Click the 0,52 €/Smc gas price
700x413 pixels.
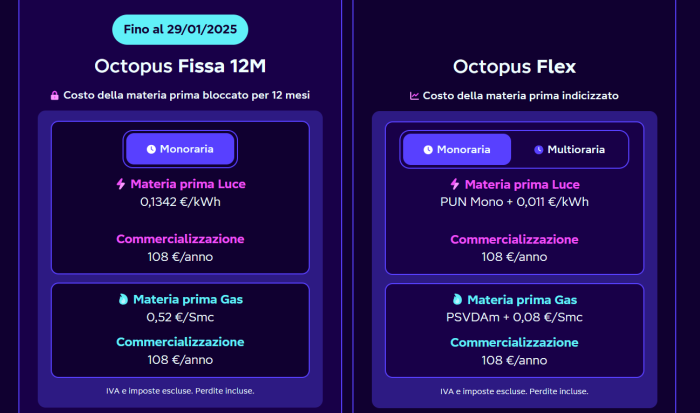[180, 317]
